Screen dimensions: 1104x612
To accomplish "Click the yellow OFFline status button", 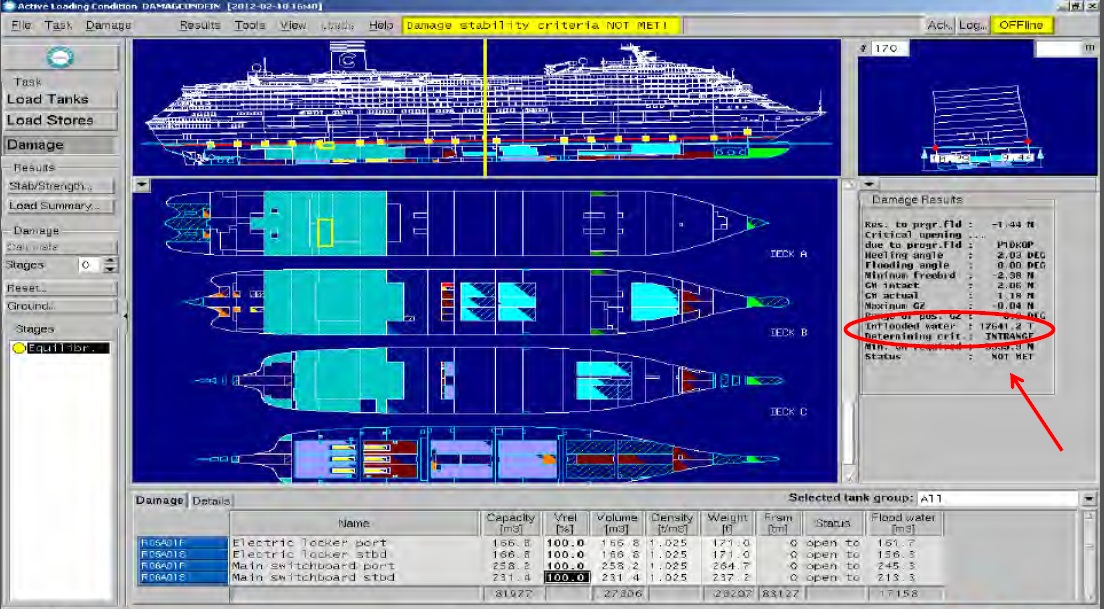I will tap(1022, 25).
